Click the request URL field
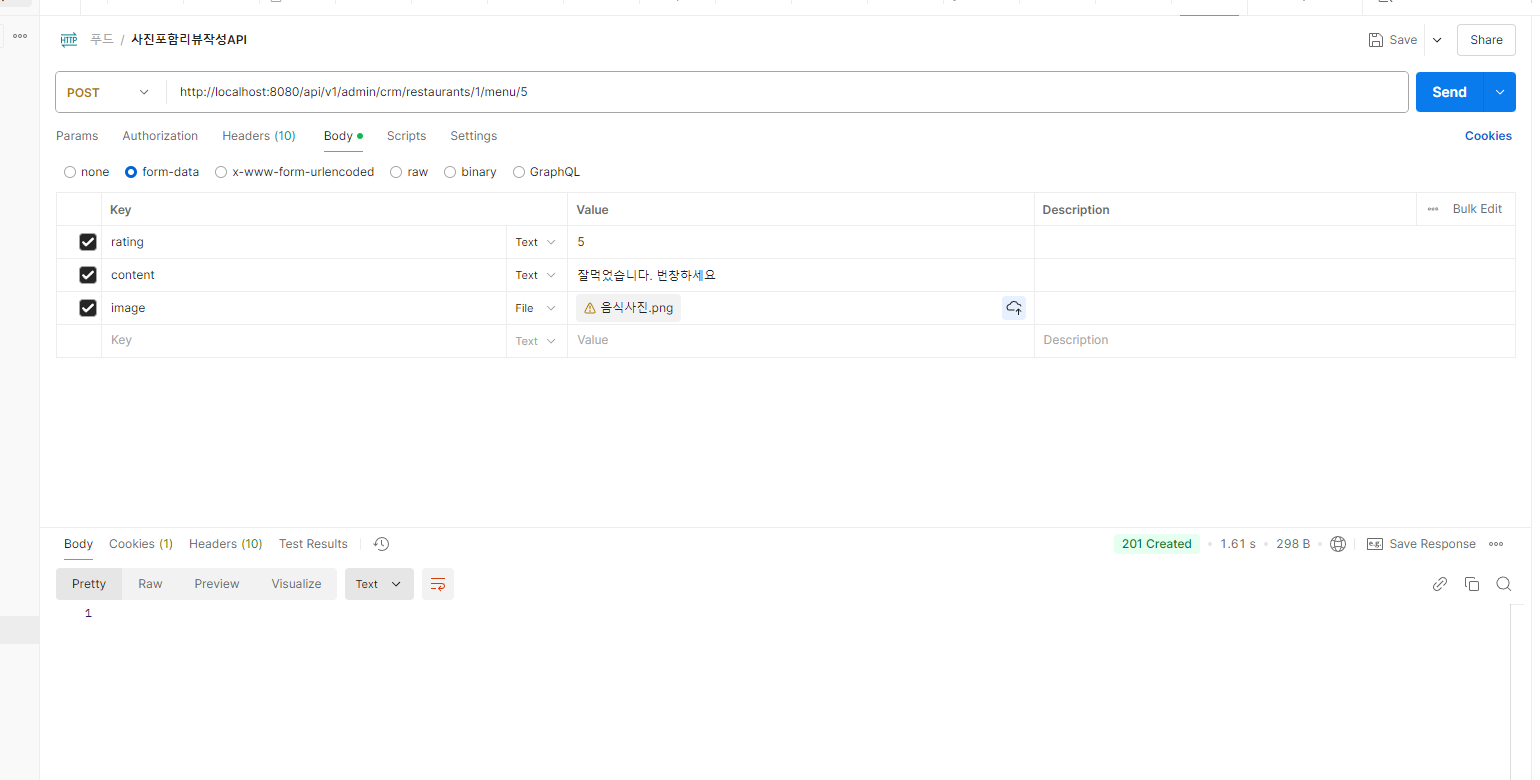This screenshot has height=780, width=1540. 788,92
